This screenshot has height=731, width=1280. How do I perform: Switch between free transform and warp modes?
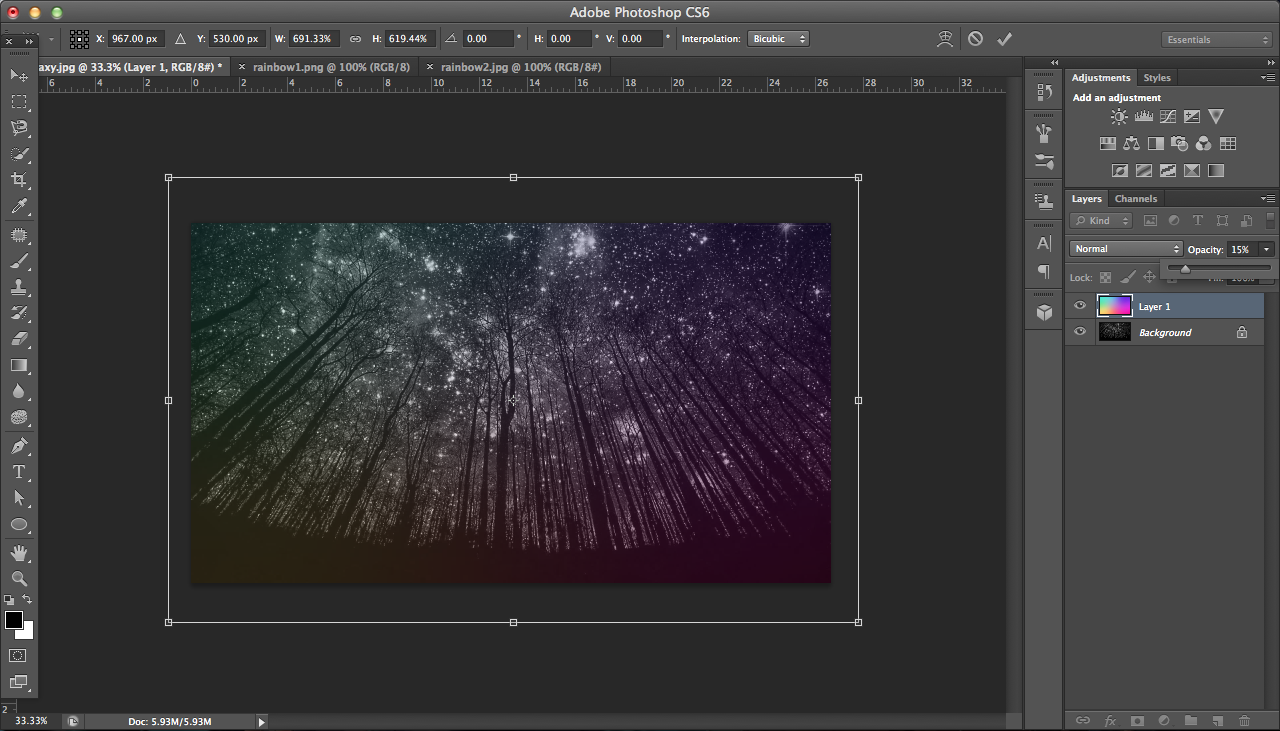point(945,39)
